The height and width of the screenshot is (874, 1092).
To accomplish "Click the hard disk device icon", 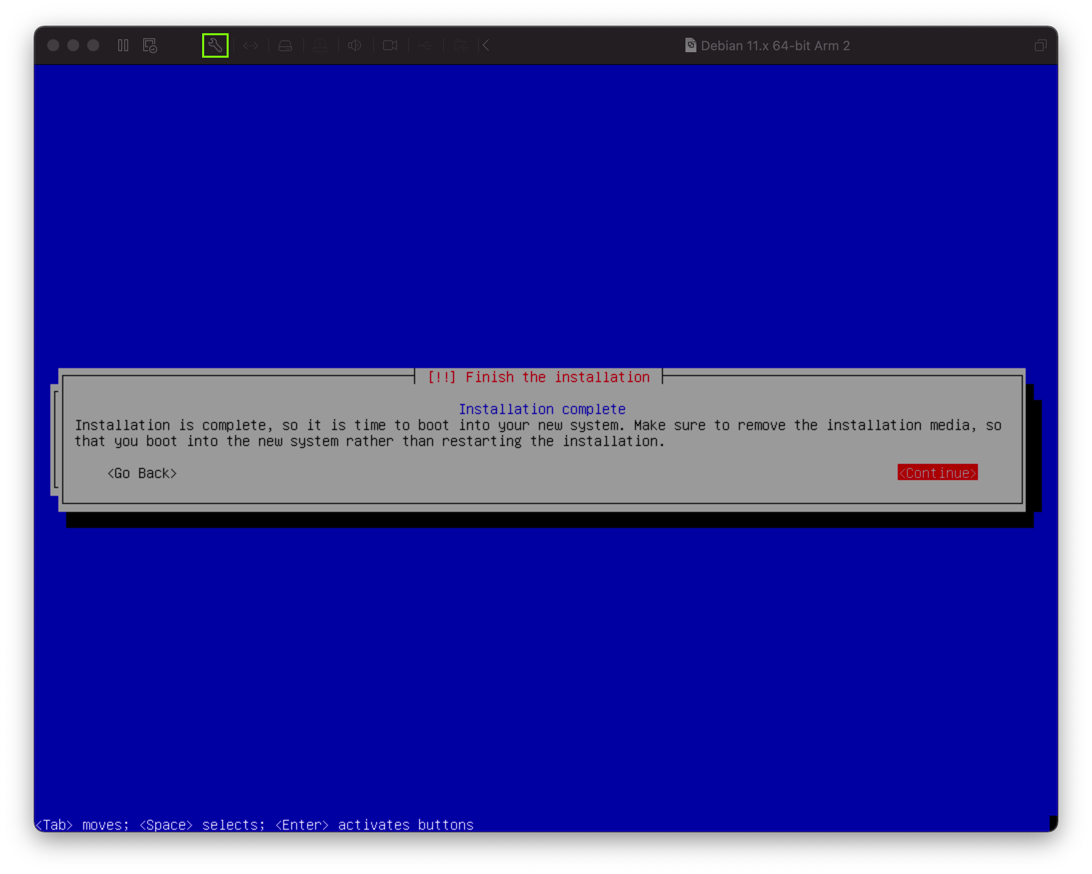I will (285, 45).
